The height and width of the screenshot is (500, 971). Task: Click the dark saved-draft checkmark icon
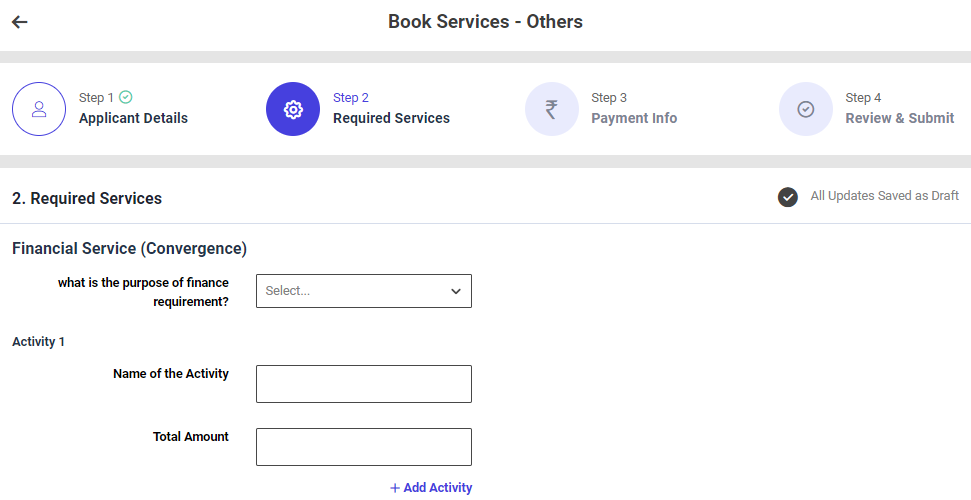[788, 197]
